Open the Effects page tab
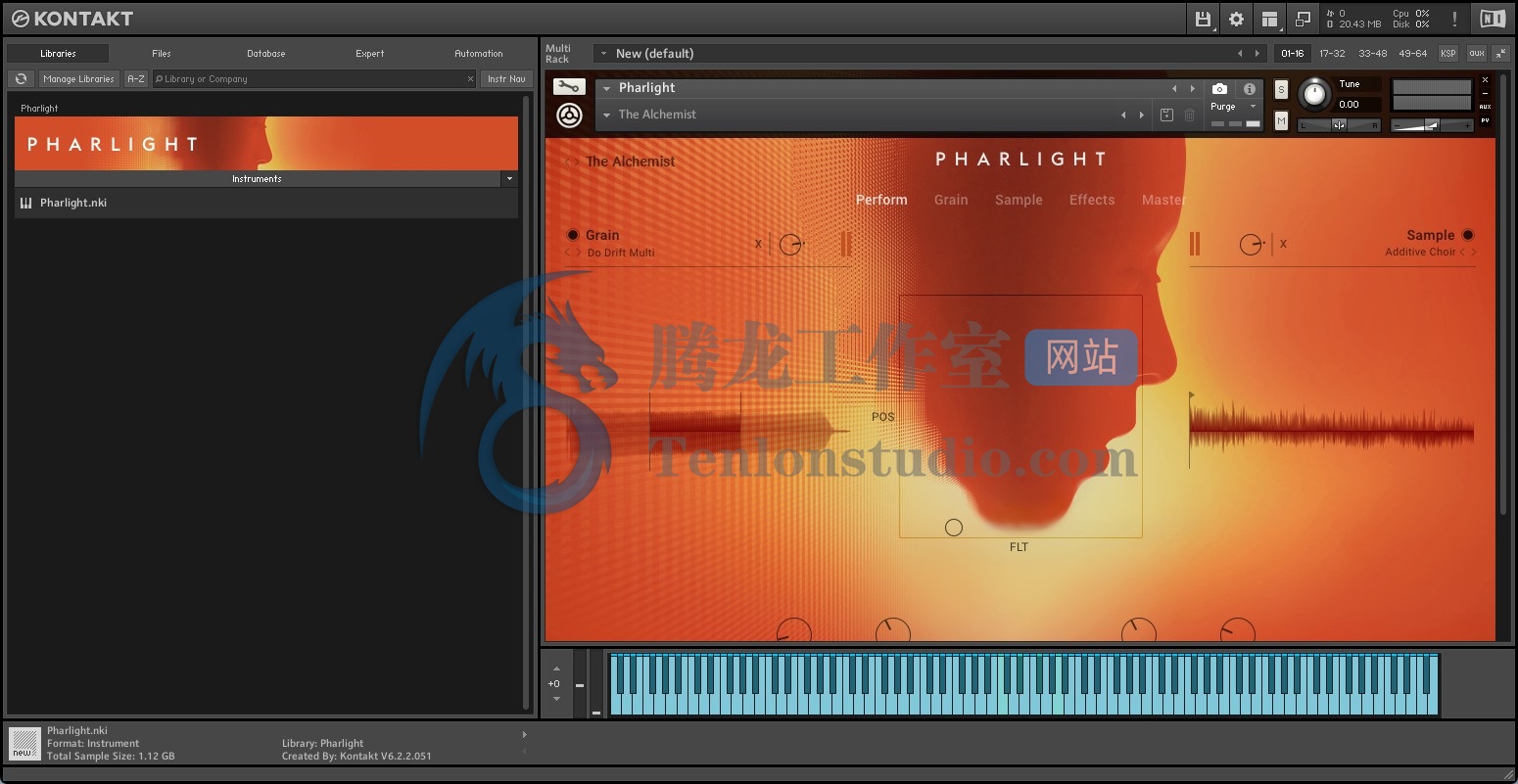This screenshot has width=1518, height=784. pos(1092,200)
